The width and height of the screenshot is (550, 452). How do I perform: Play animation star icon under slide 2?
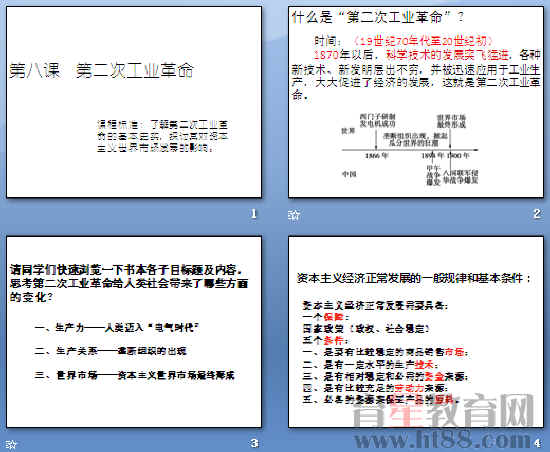[x=294, y=214]
